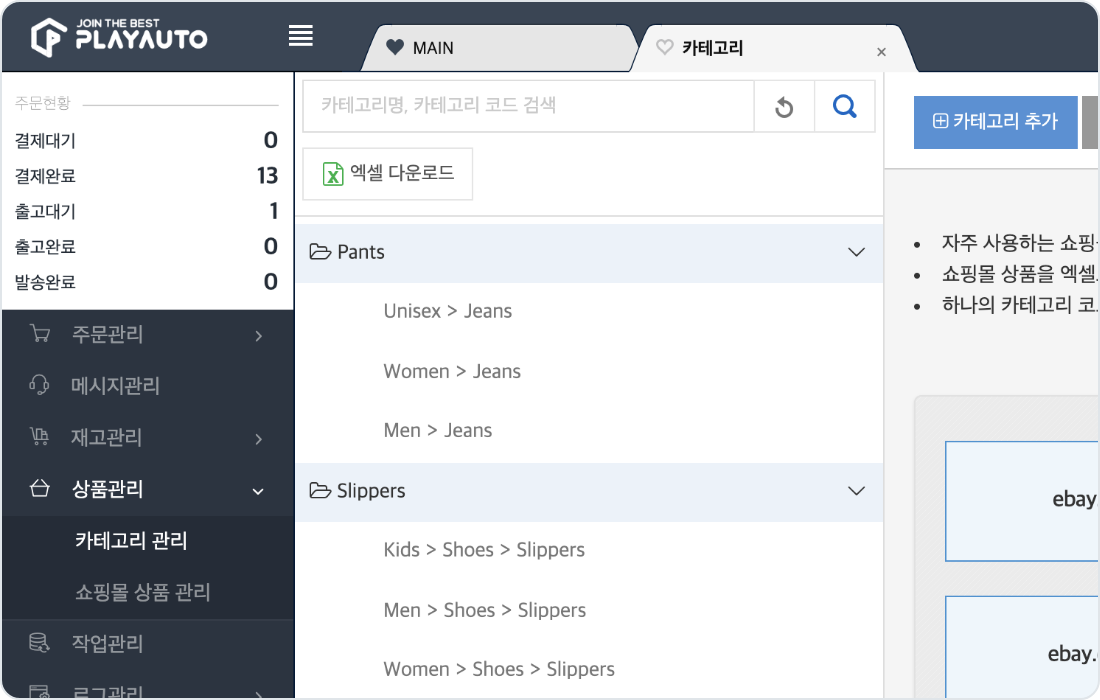This screenshot has width=1100, height=700.
Task: Click the heart icon on 카테고리 tab
Action: pos(664,48)
